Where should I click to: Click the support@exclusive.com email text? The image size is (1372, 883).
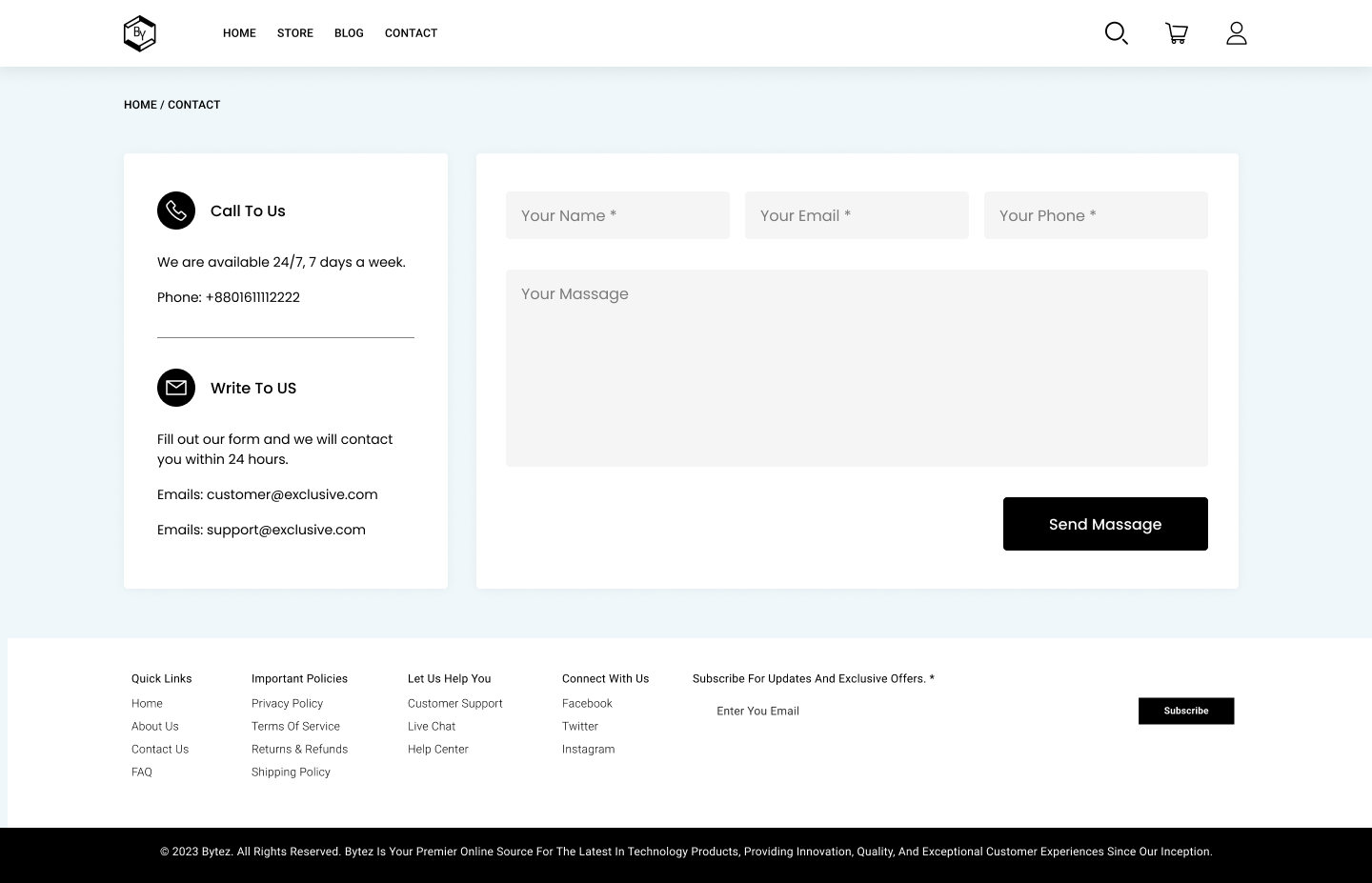286,530
